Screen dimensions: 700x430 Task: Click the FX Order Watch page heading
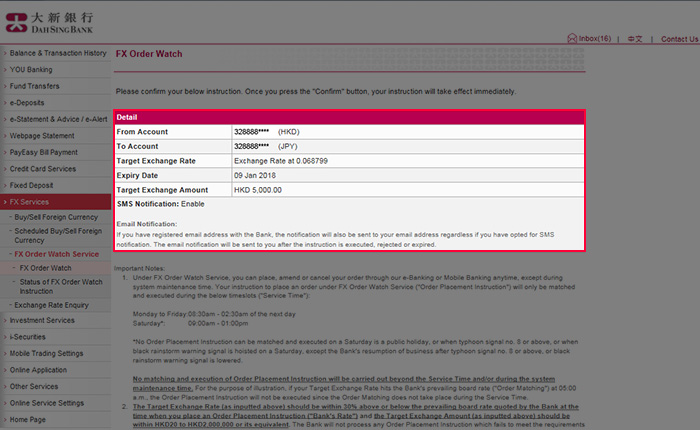coord(149,54)
